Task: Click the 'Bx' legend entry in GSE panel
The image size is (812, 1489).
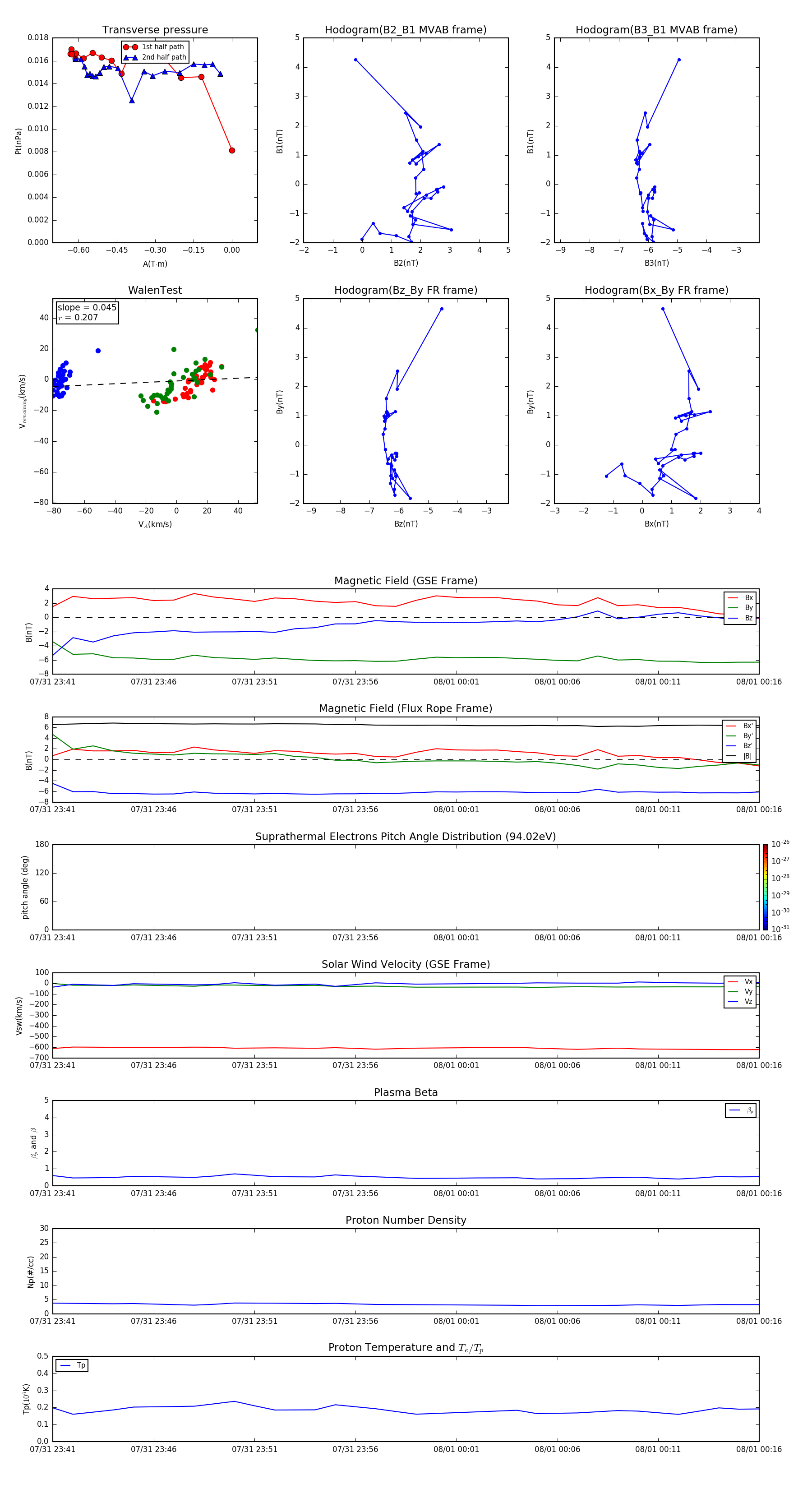Action: (740, 598)
